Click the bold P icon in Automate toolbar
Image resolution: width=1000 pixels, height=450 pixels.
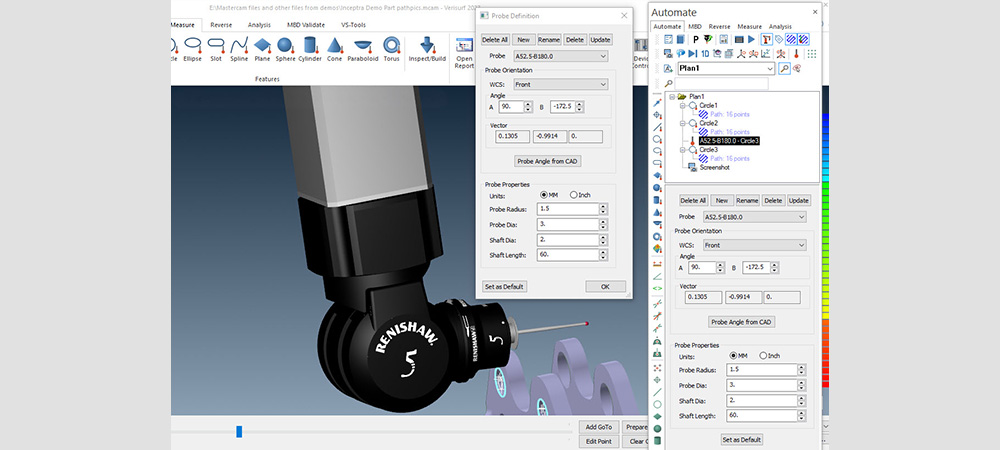696,40
